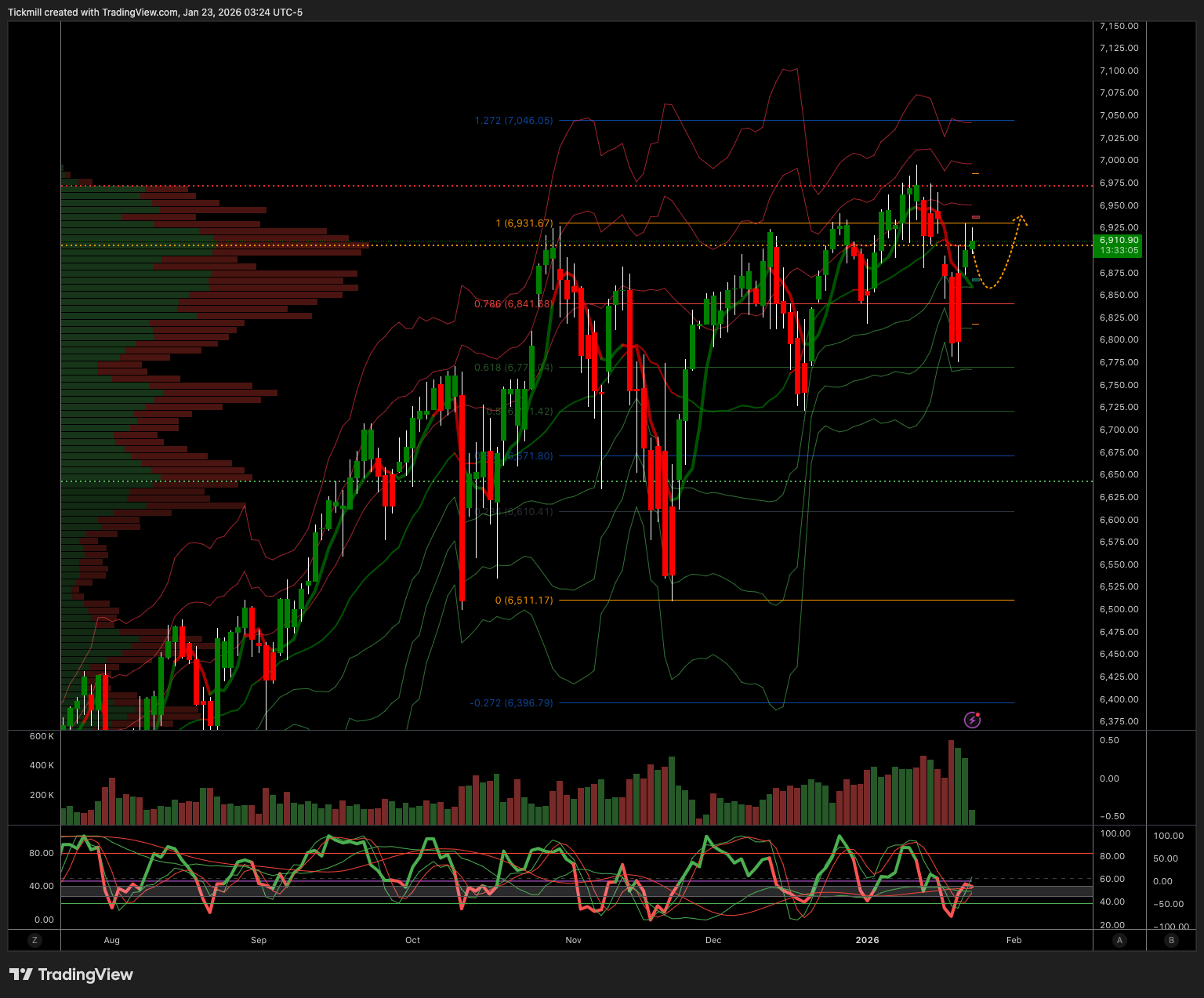
Task: Open the TradingView logo link
Action: click(71, 974)
